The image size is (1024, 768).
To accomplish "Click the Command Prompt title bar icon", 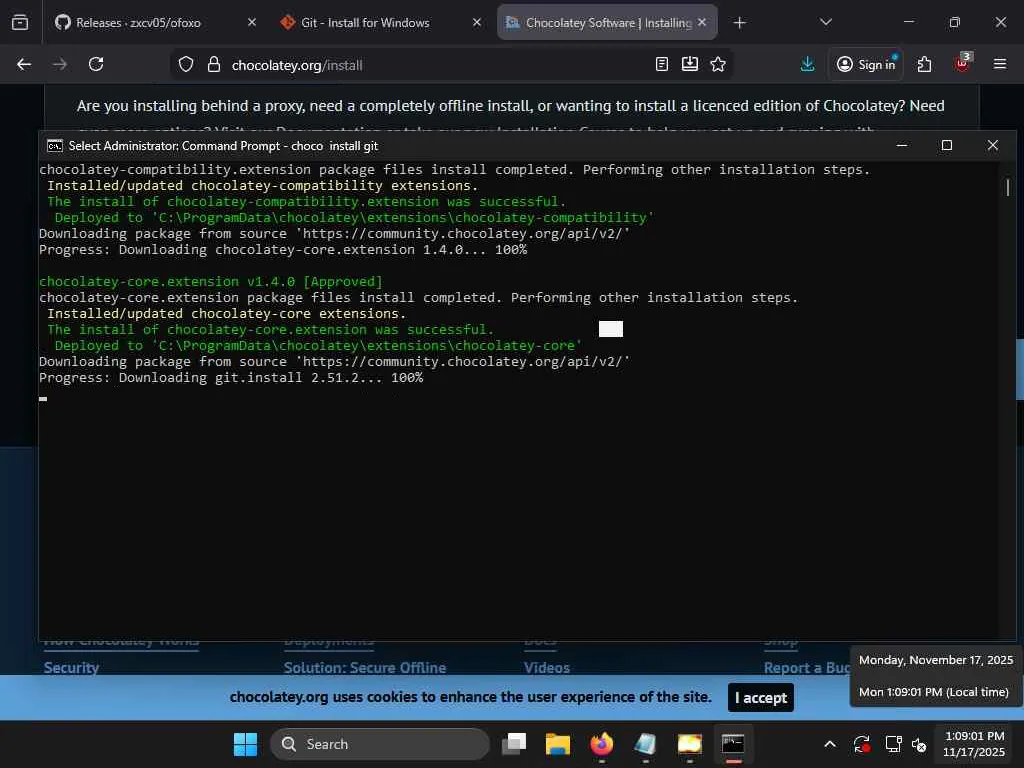I will pyautogui.click(x=55, y=146).
